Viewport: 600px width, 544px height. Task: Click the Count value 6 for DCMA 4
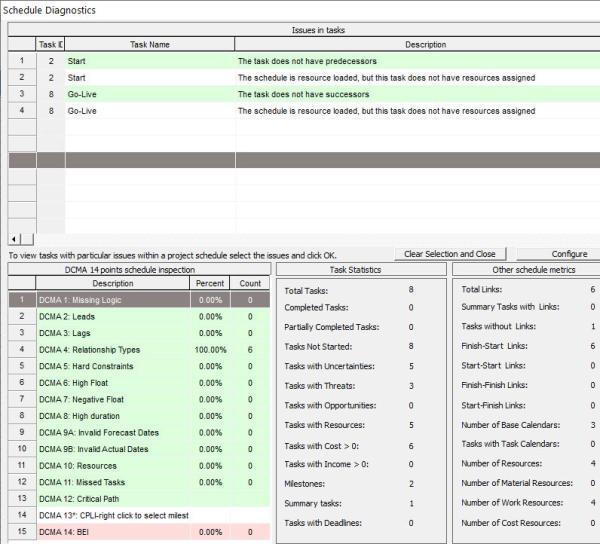tap(250, 350)
